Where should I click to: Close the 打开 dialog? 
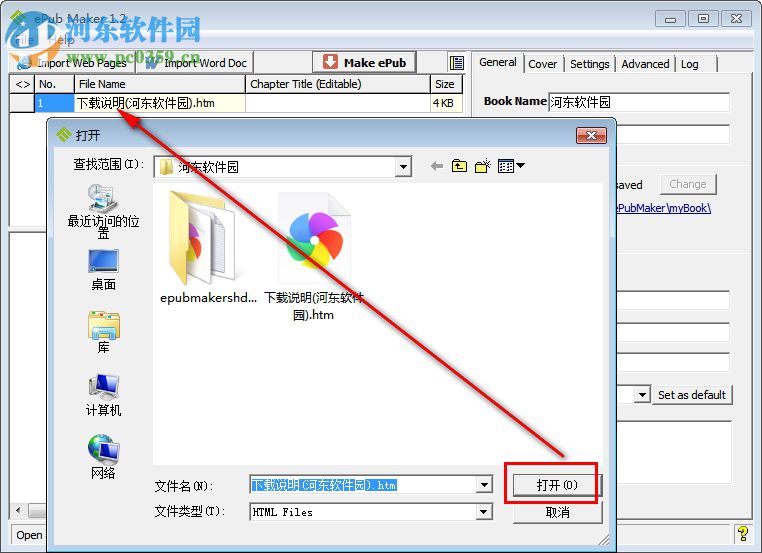coord(591,136)
